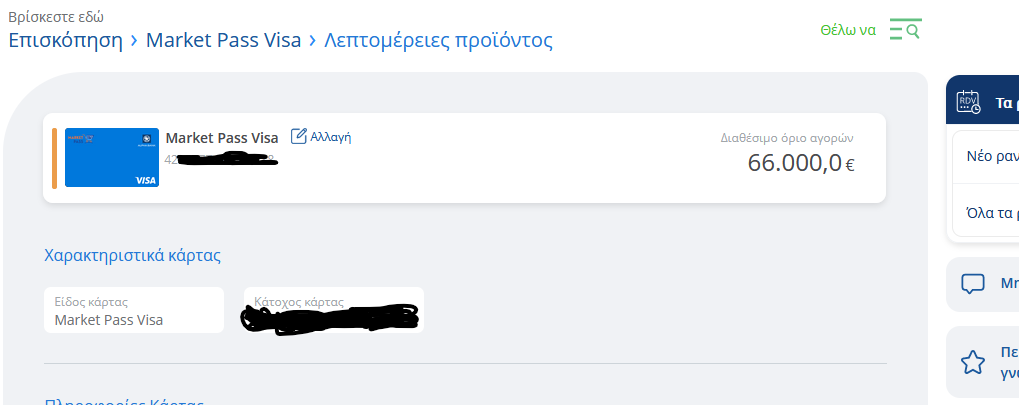Click the blue Visa card image
Viewport: 1019px width, 405px height.
112,157
